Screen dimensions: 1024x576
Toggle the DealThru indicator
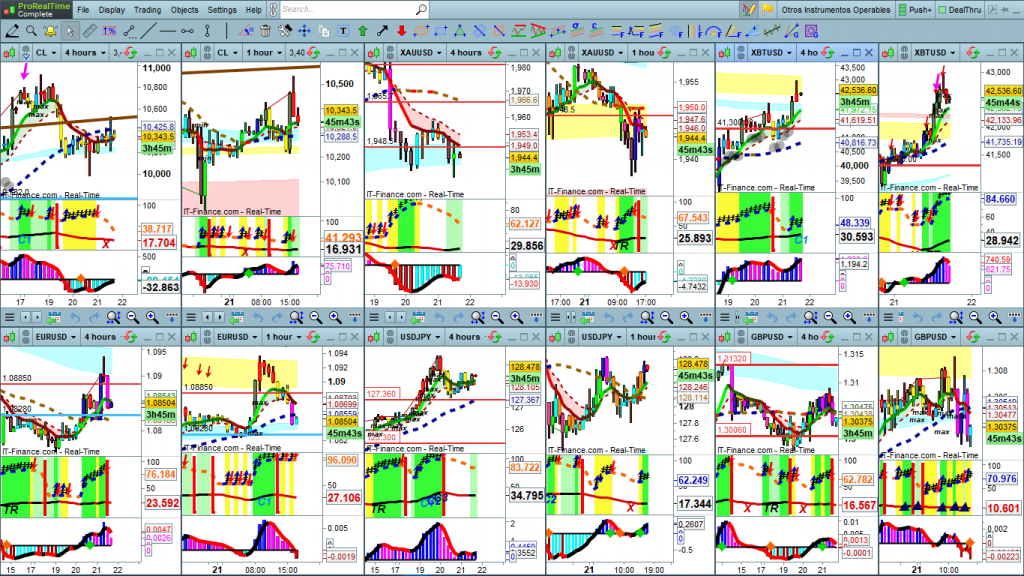(x=960, y=9)
